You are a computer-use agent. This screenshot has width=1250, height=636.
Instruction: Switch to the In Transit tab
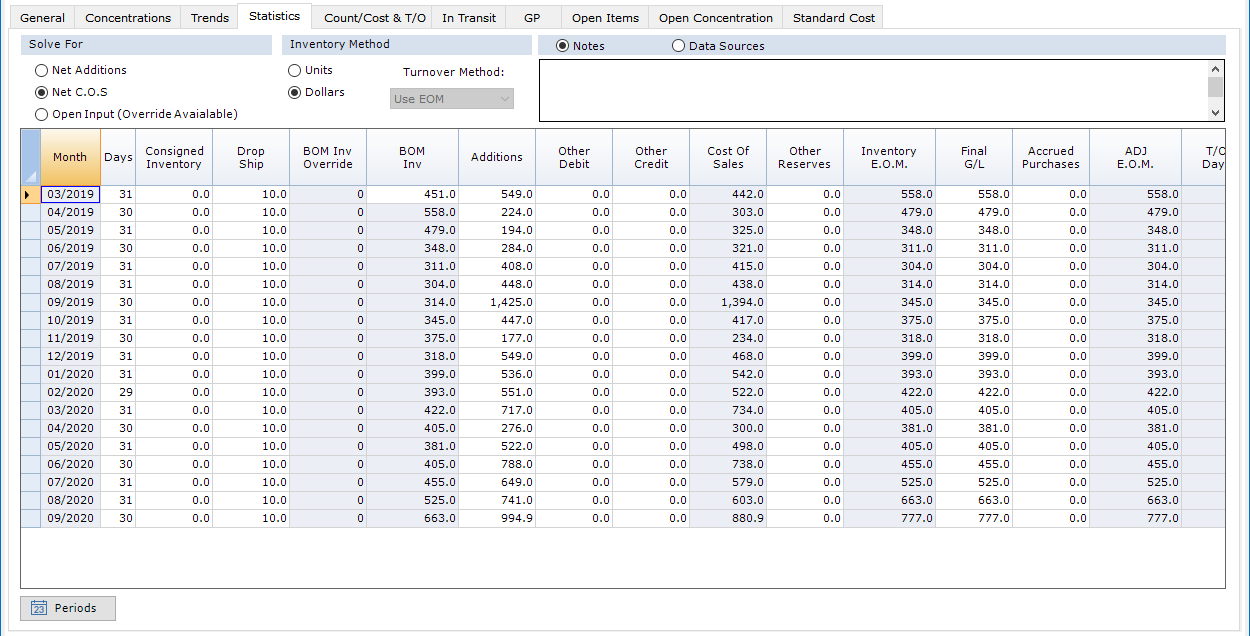(468, 17)
